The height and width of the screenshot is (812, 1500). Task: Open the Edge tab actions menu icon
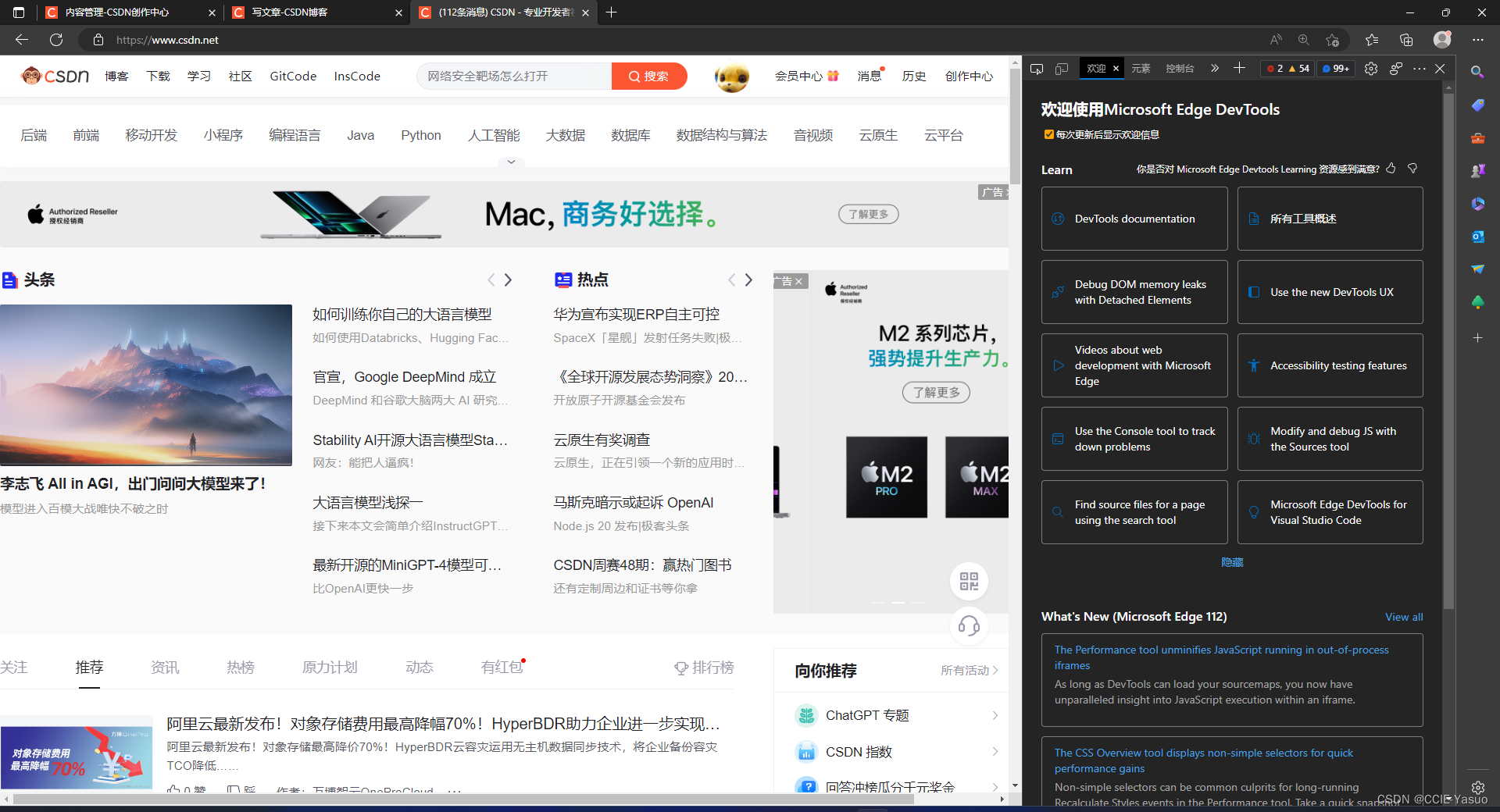[19, 12]
